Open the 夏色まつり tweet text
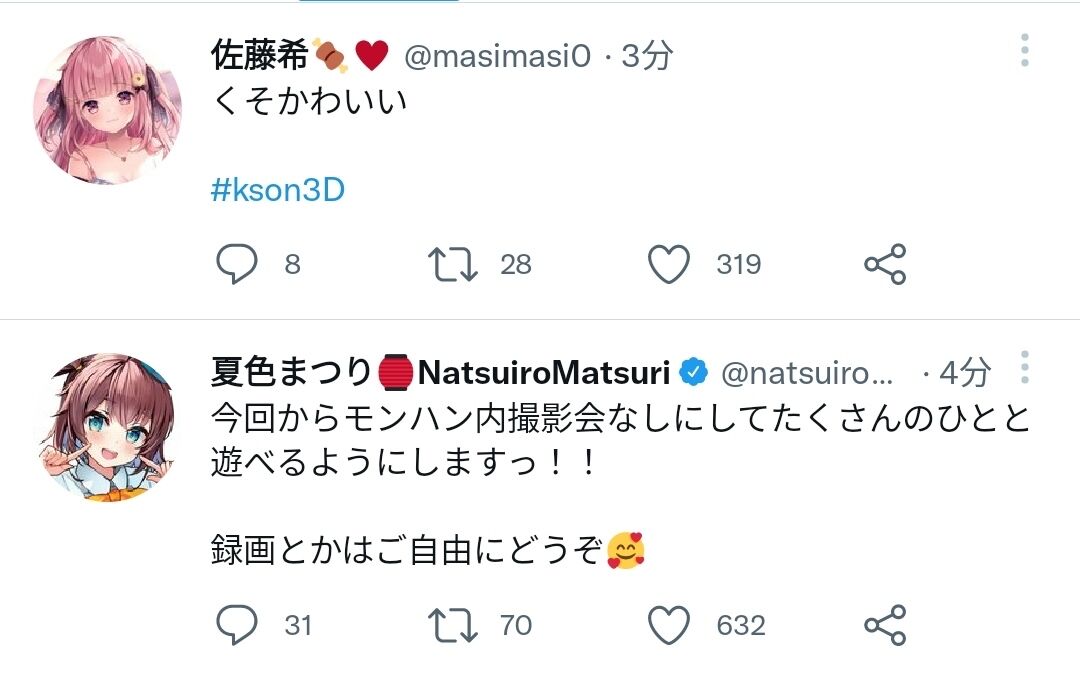The image size is (1080, 676). tap(620, 440)
